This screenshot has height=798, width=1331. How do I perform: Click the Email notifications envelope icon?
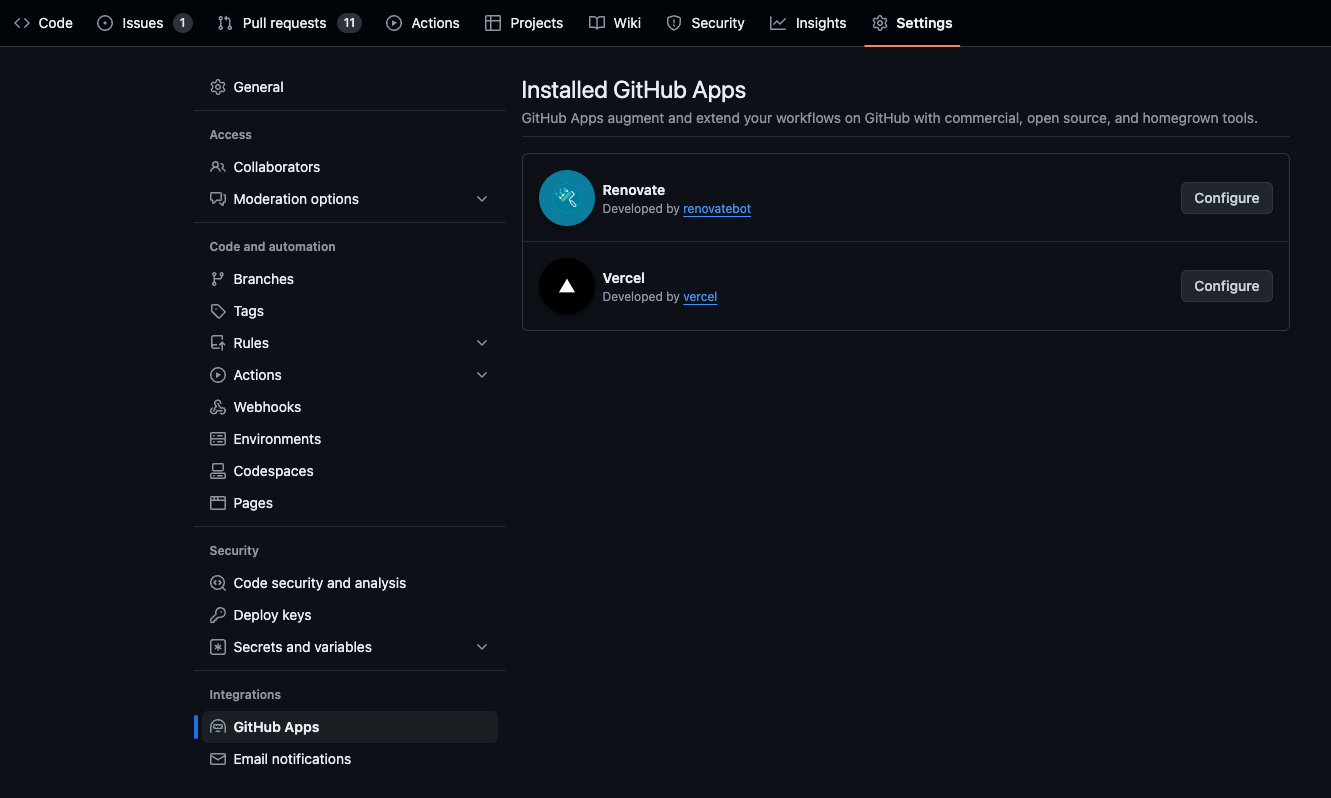[218, 759]
